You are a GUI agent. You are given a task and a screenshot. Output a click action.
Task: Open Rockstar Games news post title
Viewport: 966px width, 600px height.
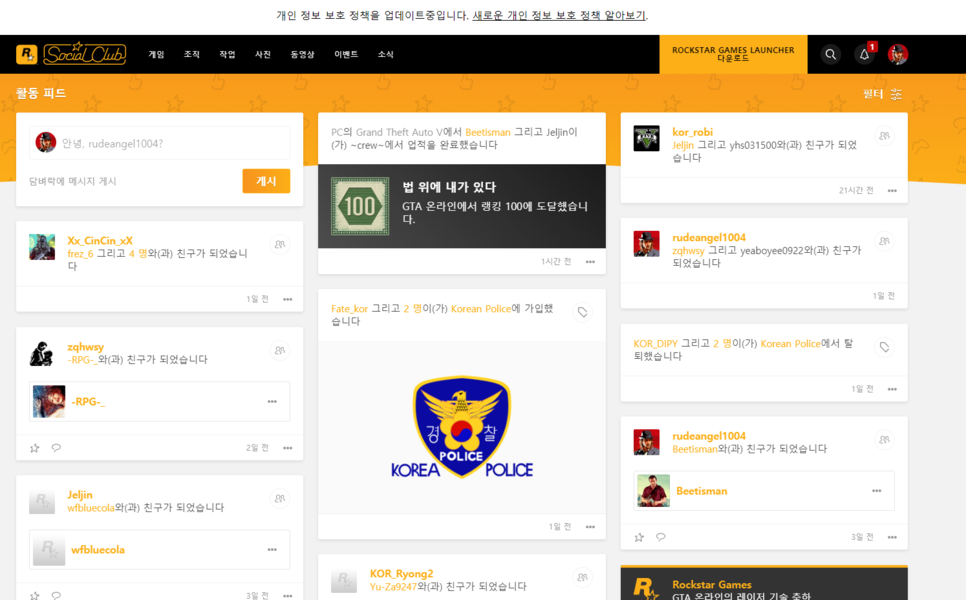point(712,585)
